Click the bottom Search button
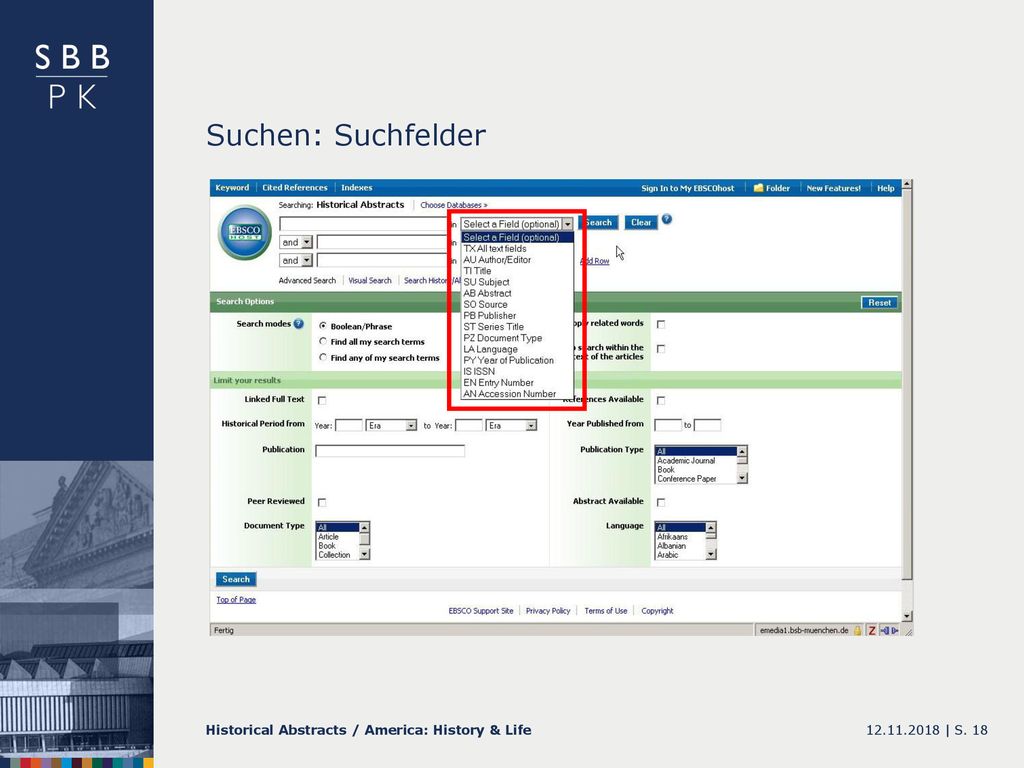Screen dimensions: 1024x768 (236, 579)
